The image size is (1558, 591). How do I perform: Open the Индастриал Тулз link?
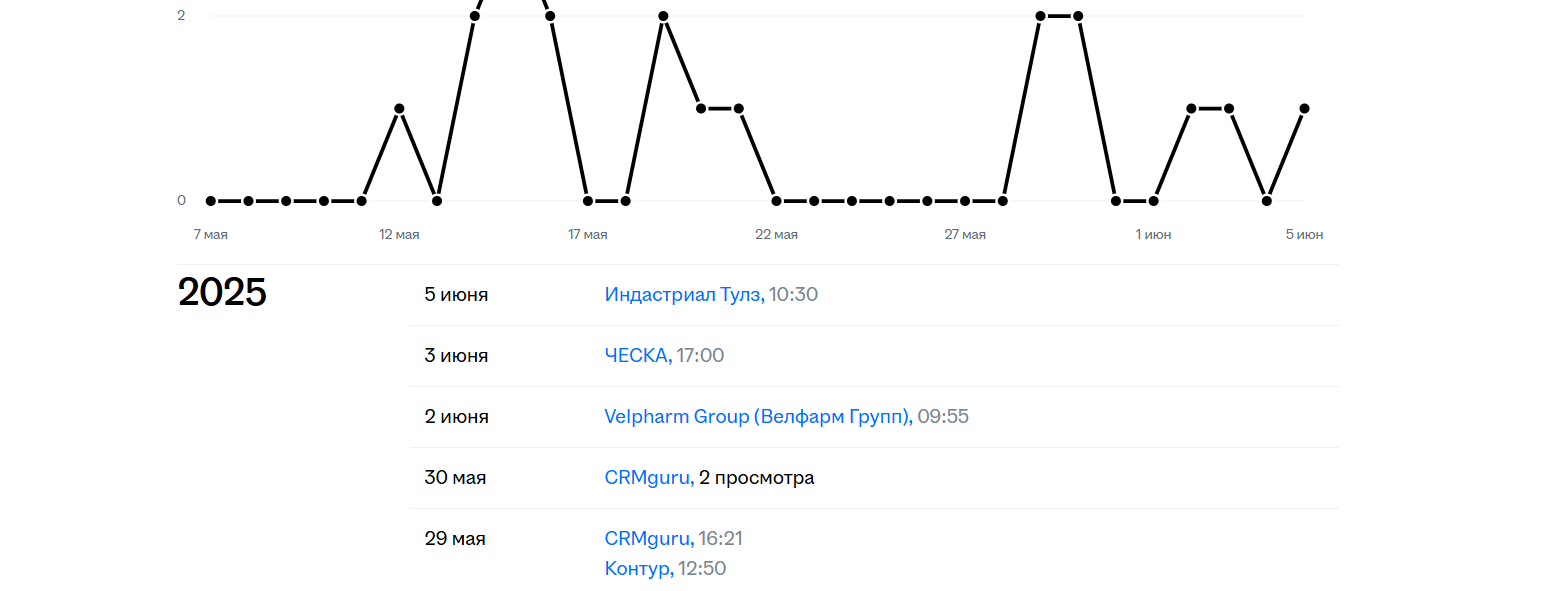pos(683,295)
